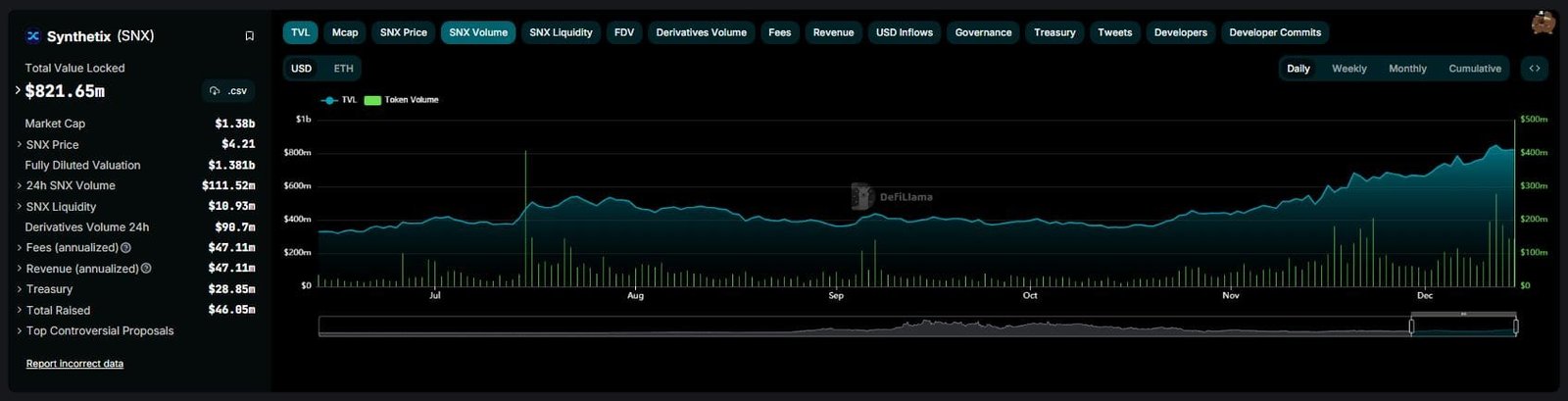
Task: Expand the SNX Liquidity row
Action: [x=19, y=207]
